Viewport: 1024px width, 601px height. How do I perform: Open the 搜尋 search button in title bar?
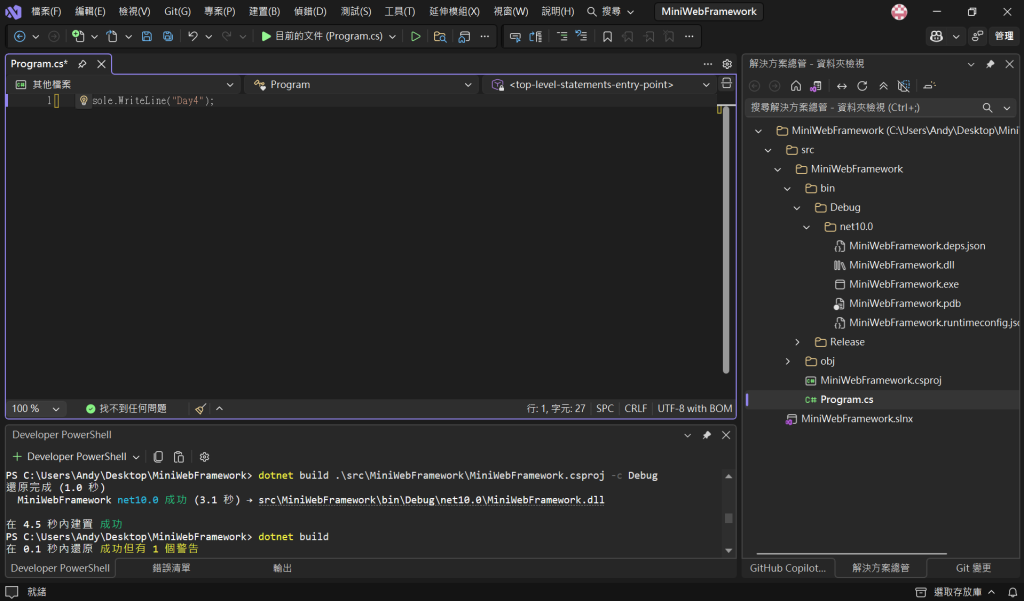(x=610, y=12)
